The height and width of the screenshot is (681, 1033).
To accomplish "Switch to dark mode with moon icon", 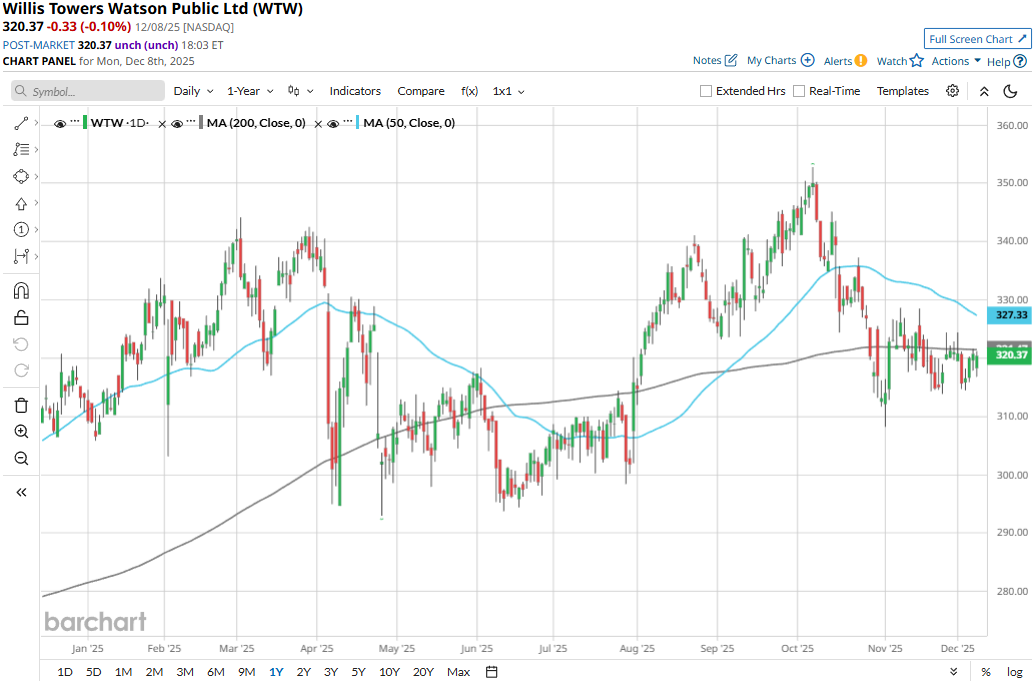I will (1010, 91).
